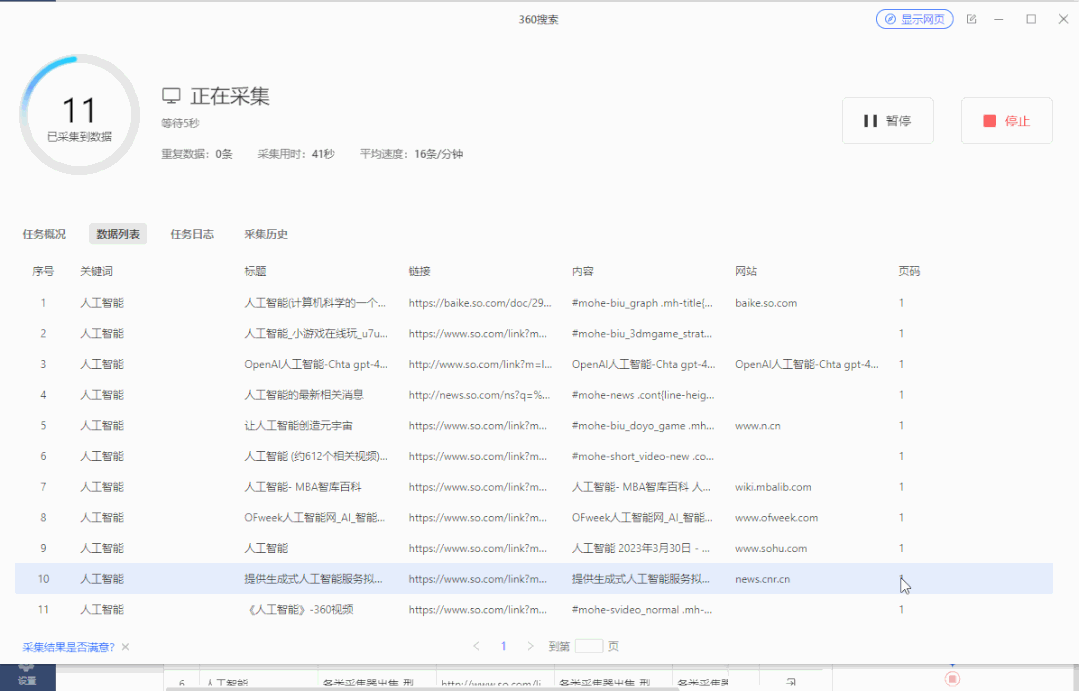Select the www.ofweek.com website cell
This screenshot has width=1079, height=691.
(776, 518)
